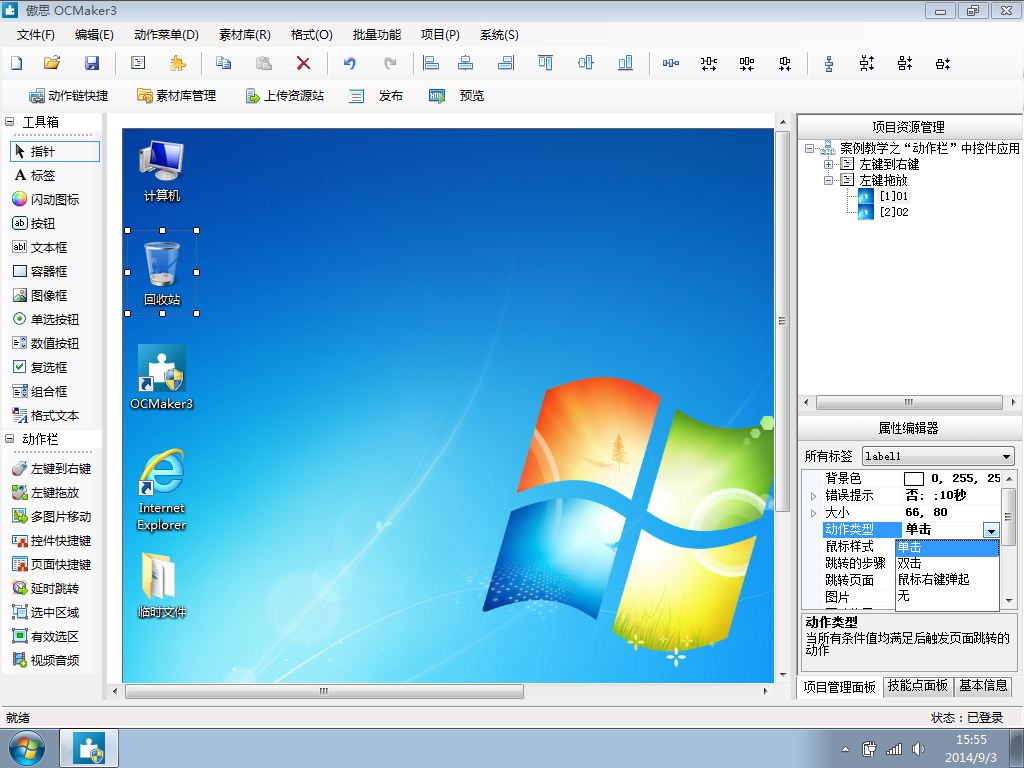Viewport: 1024px width, 768px height.
Task: Expand the 大小 property
Action: point(813,513)
